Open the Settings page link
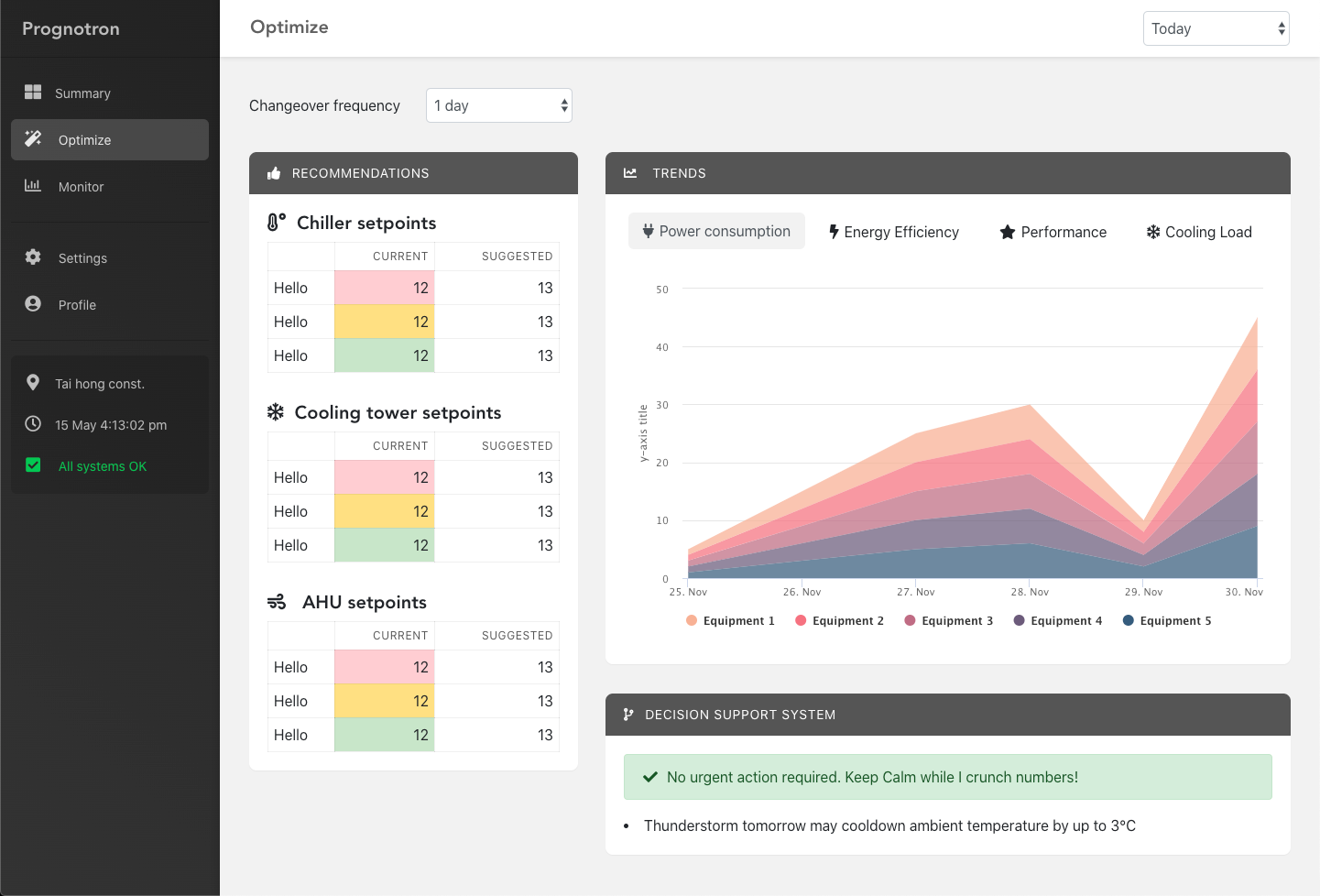This screenshot has width=1320, height=896. (x=110, y=257)
